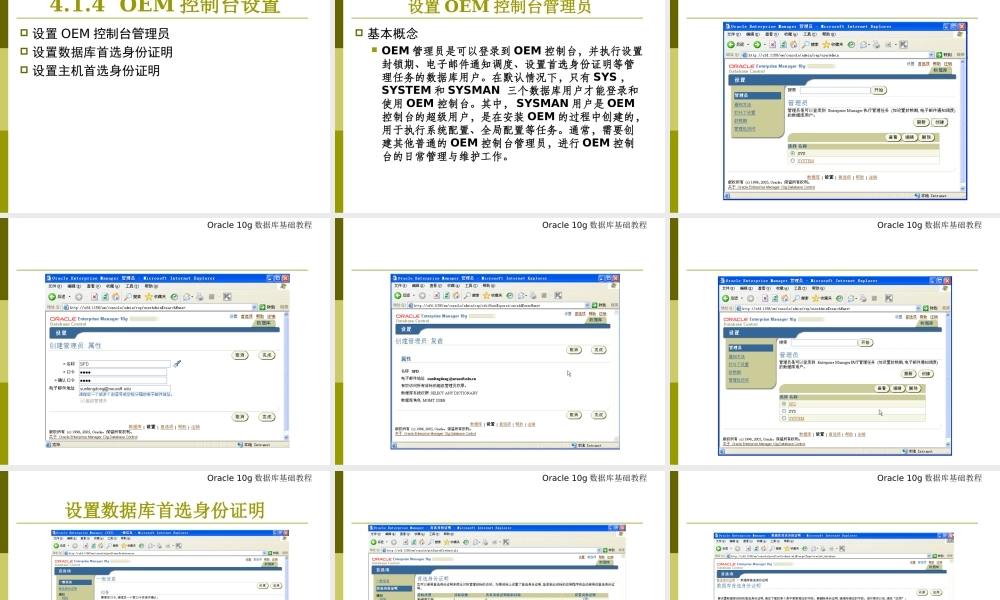Select SYS radio in the two-row admin list
Viewport: 1000px width, 600px height.
(793, 154)
